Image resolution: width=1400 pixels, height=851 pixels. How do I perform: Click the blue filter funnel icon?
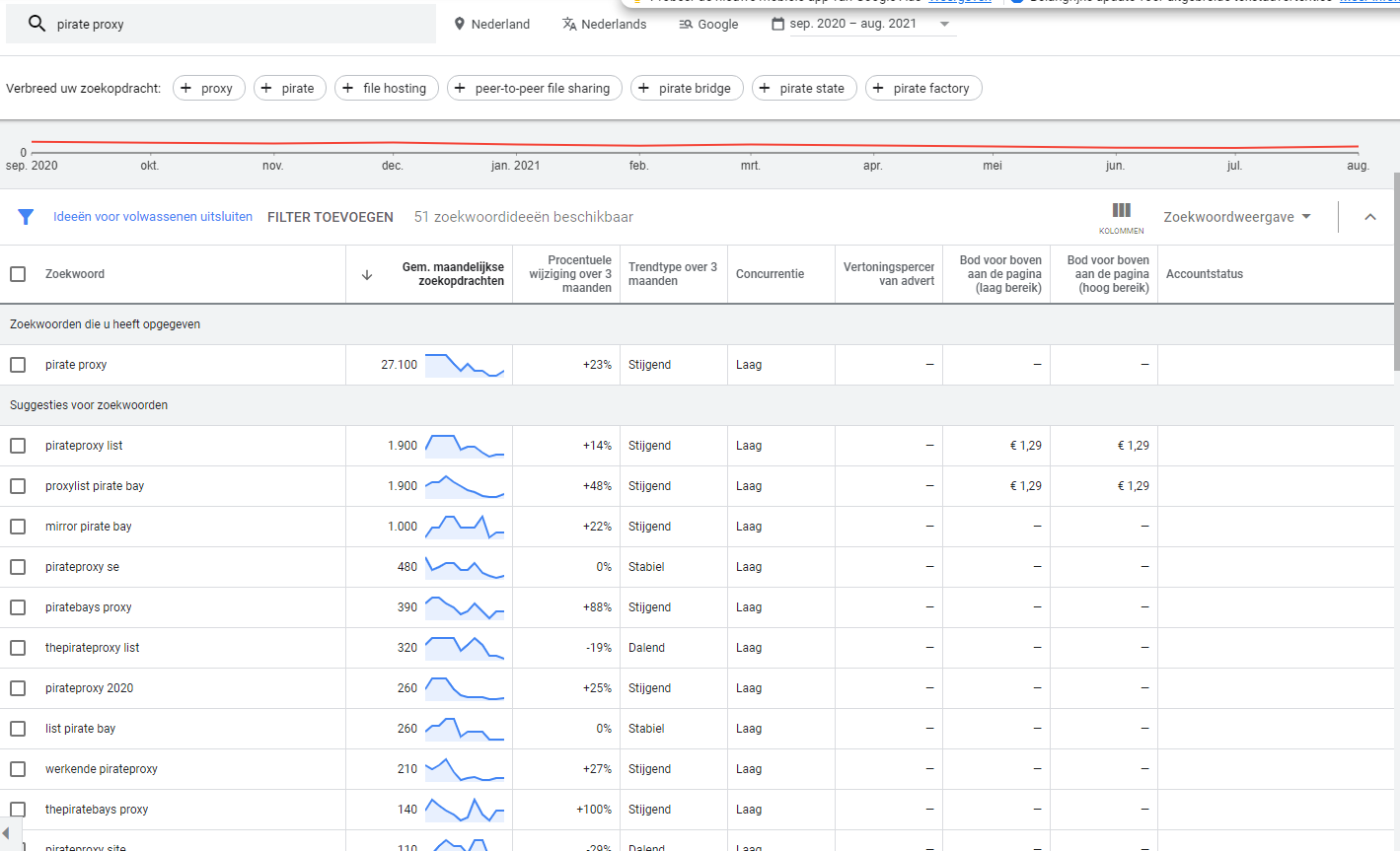tap(26, 217)
